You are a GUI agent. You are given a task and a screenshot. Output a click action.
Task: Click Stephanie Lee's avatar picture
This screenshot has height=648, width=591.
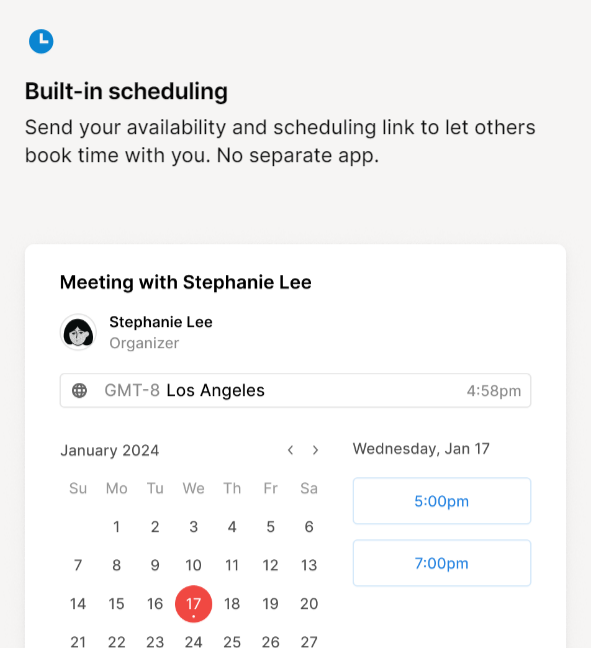pos(78,332)
